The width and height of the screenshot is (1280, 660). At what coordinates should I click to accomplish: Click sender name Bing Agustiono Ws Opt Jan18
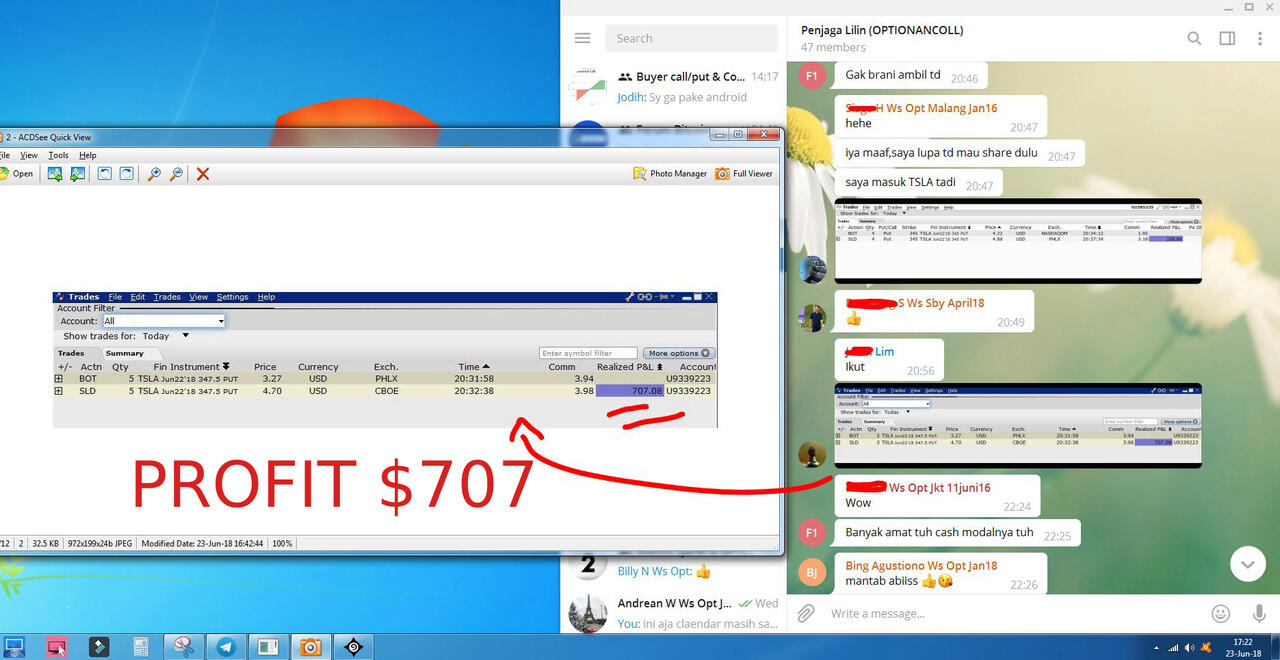pyautogui.click(x=921, y=566)
